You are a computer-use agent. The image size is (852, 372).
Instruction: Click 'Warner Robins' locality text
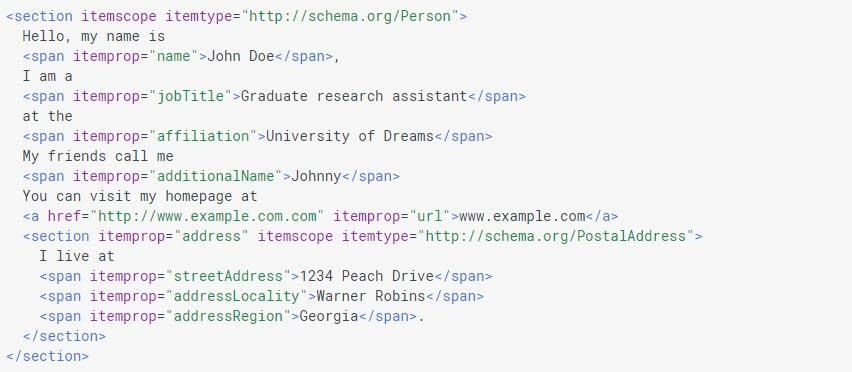pos(371,296)
